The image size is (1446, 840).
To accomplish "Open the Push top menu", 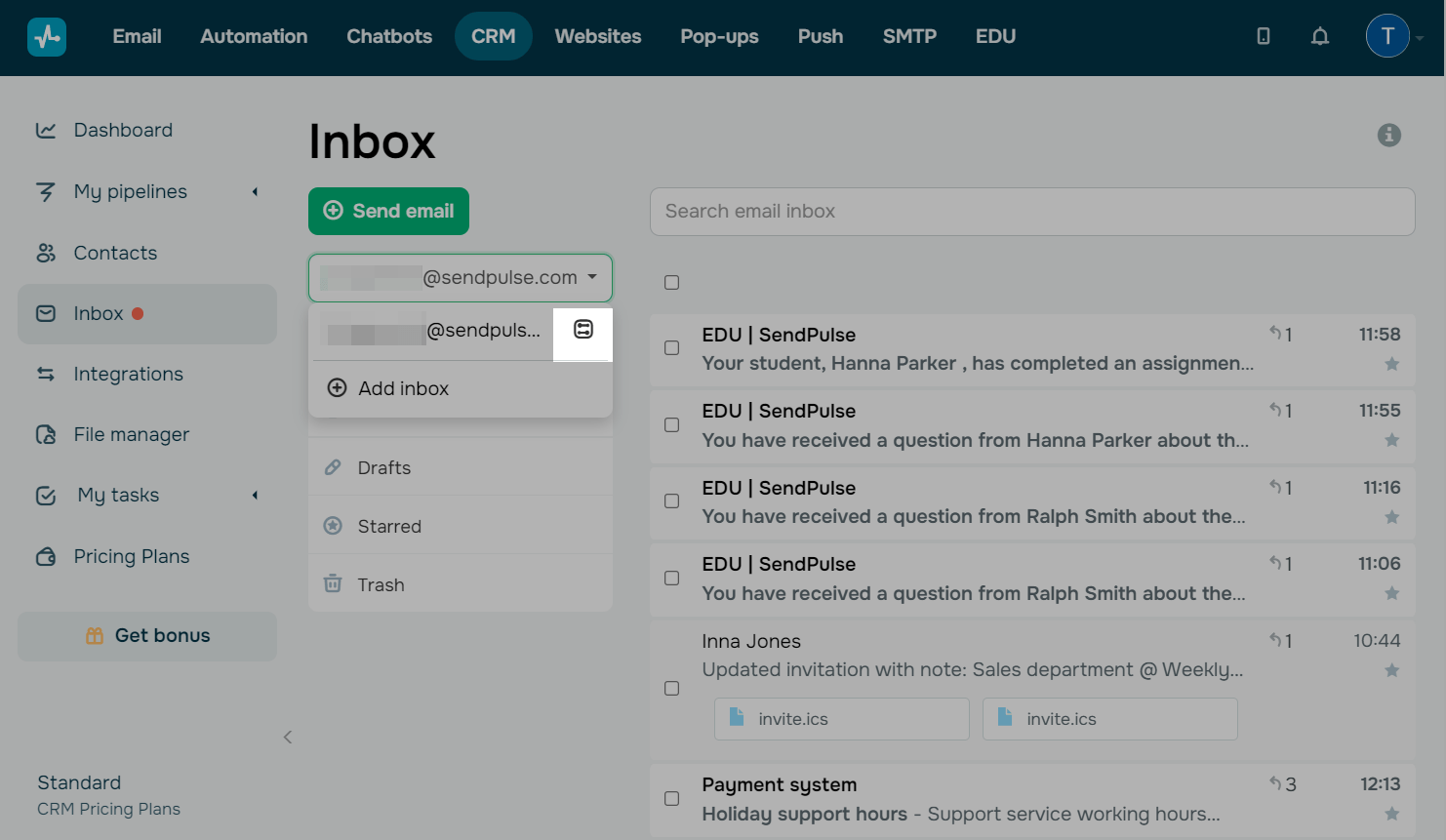I will point(821,37).
